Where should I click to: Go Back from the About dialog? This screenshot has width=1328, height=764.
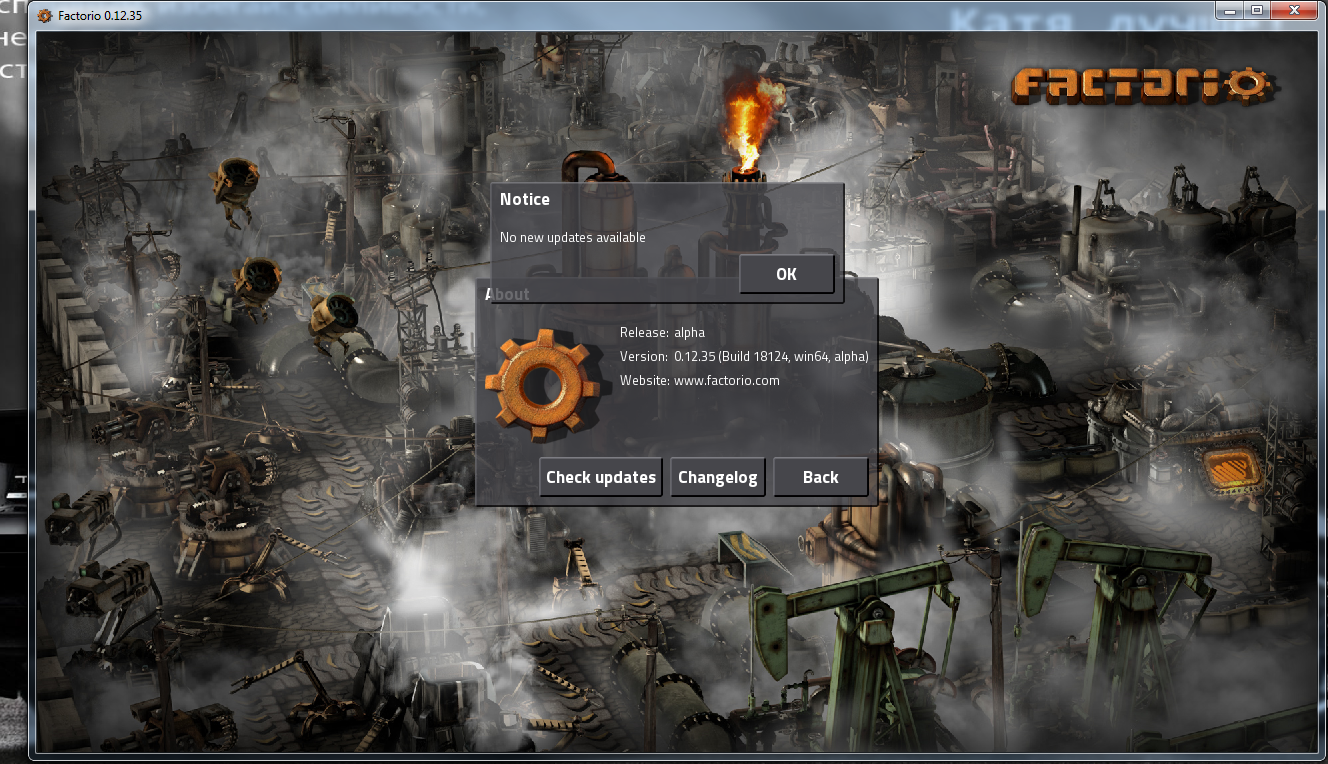click(820, 477)
